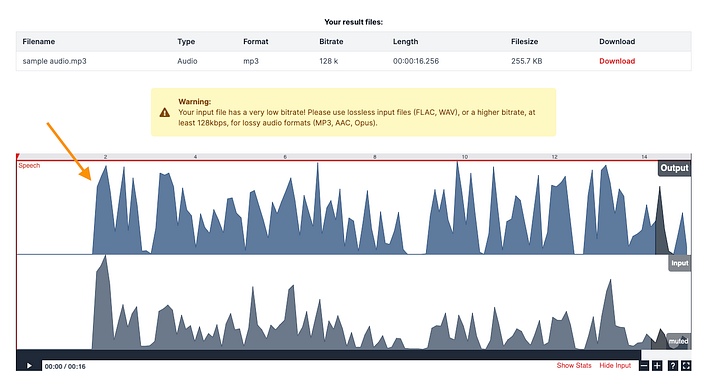Click the Length column header
The width and height of the screenshot is (720, 386).
tap(405, 41)
